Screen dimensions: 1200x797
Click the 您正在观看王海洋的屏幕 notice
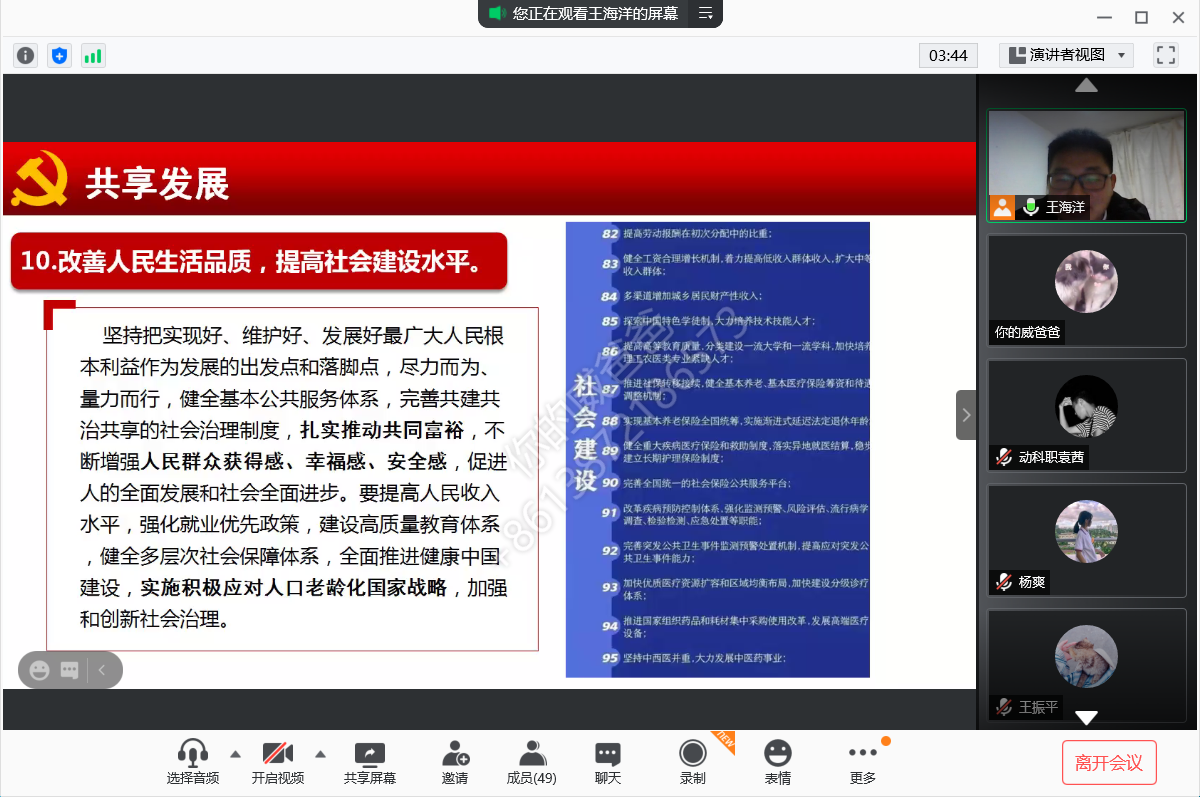595,13
